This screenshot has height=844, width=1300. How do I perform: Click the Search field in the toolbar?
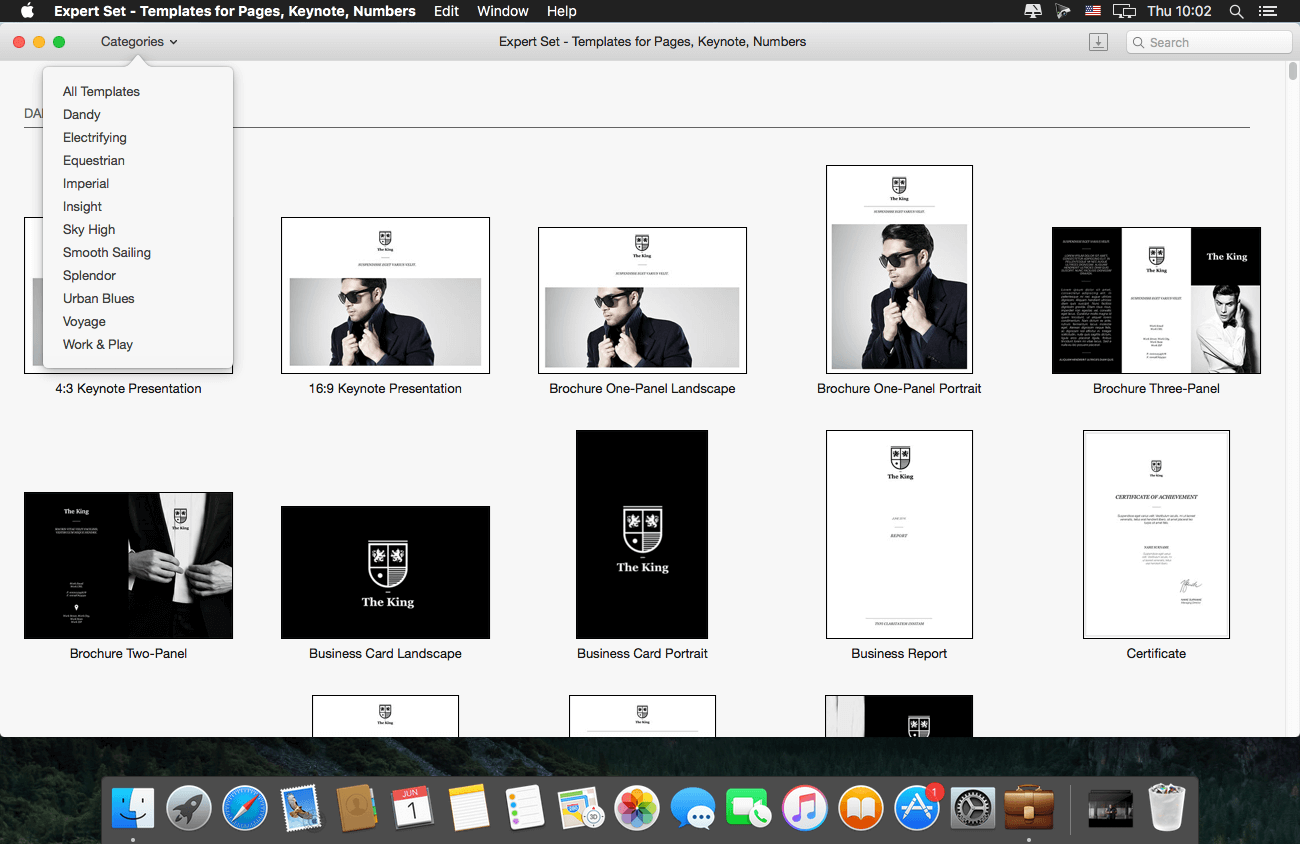pyautogui.click(x=1209, y=42)
